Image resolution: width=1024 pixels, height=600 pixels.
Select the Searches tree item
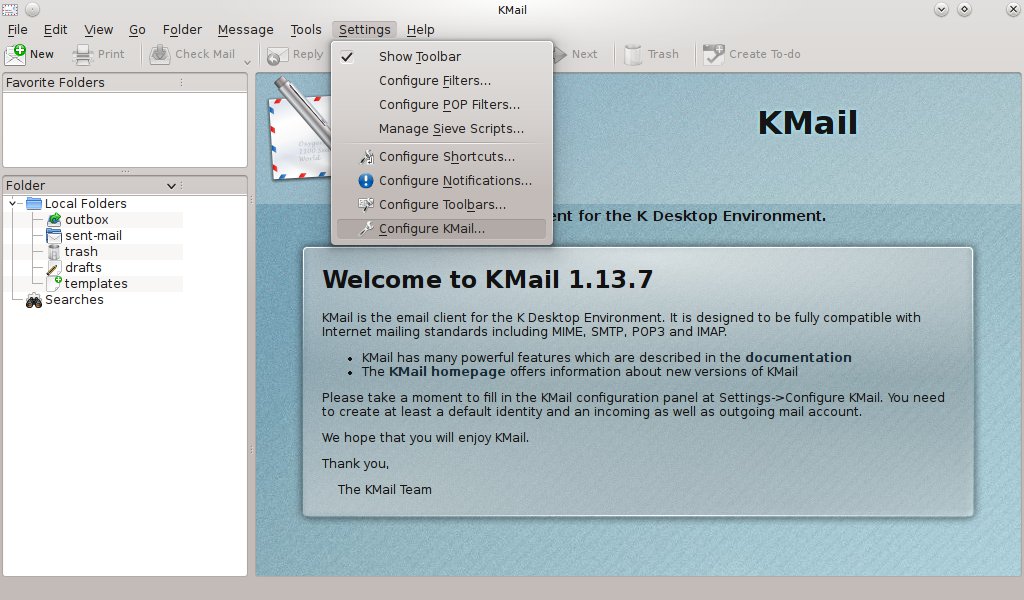click(x=74, y=300)
